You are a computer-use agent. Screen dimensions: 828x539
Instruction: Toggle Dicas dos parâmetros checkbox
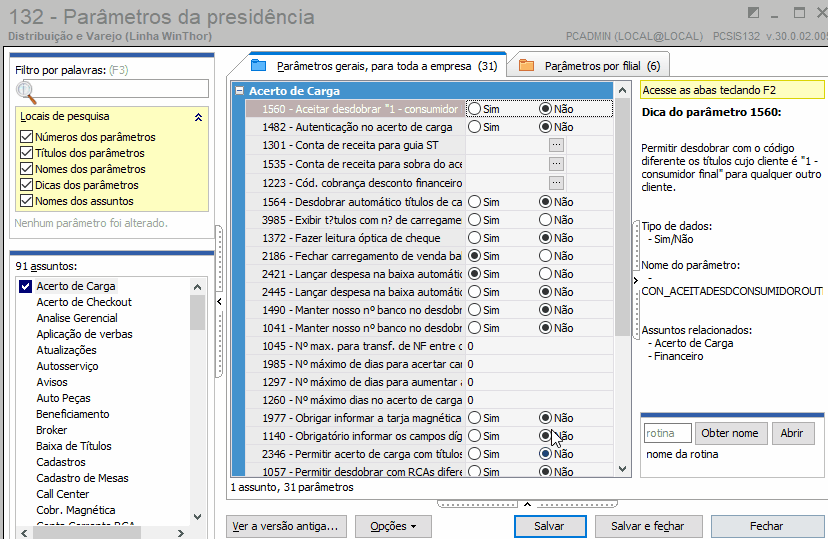(x=26, y=185)
